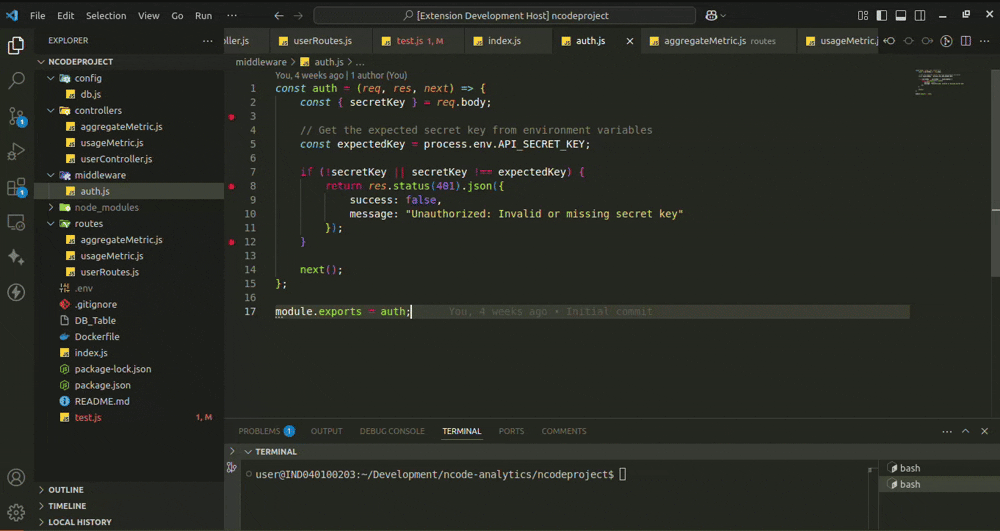Collapse the middleware folder
Image resolution: width=1000 pixels, height=531 pixels.
(51, 175)
